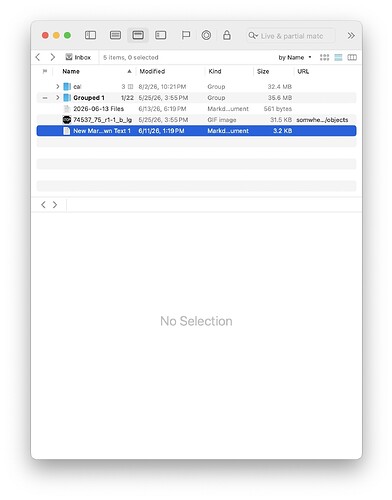392x500 pixels.
Task: Sort by URL column header
Action: pos(303,71)
